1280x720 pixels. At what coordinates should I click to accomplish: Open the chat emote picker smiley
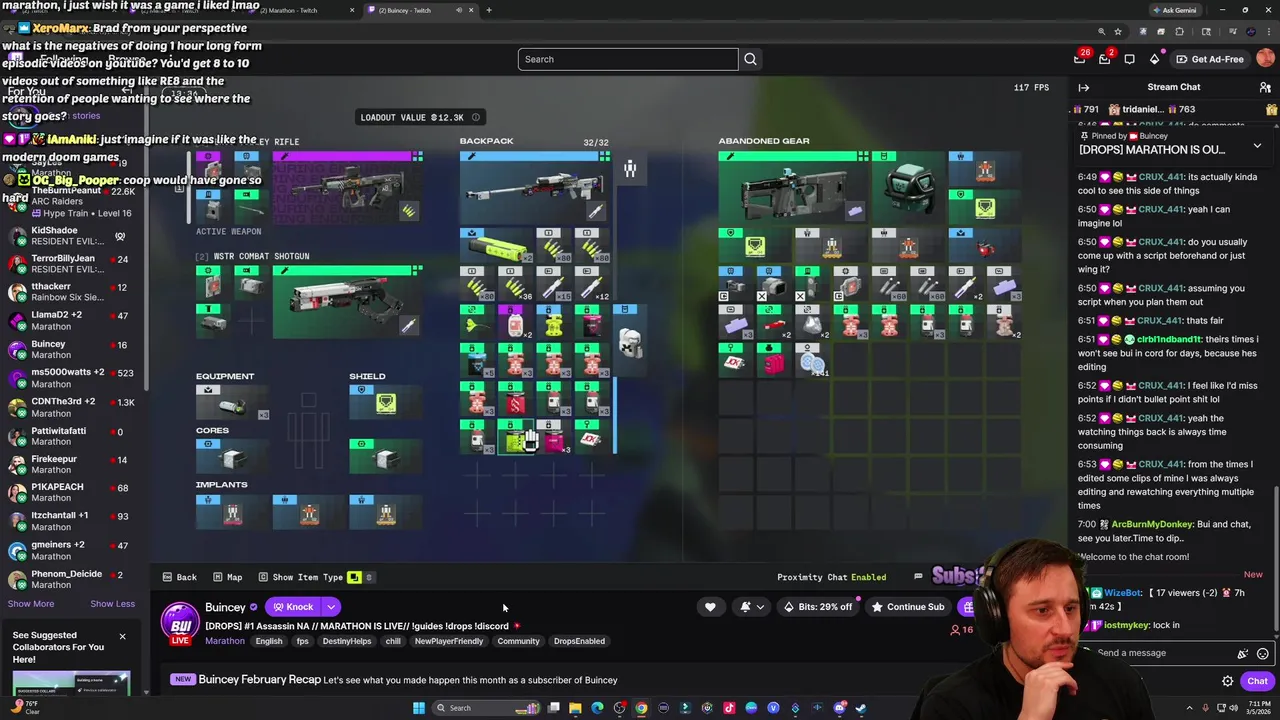point(1263,653)
